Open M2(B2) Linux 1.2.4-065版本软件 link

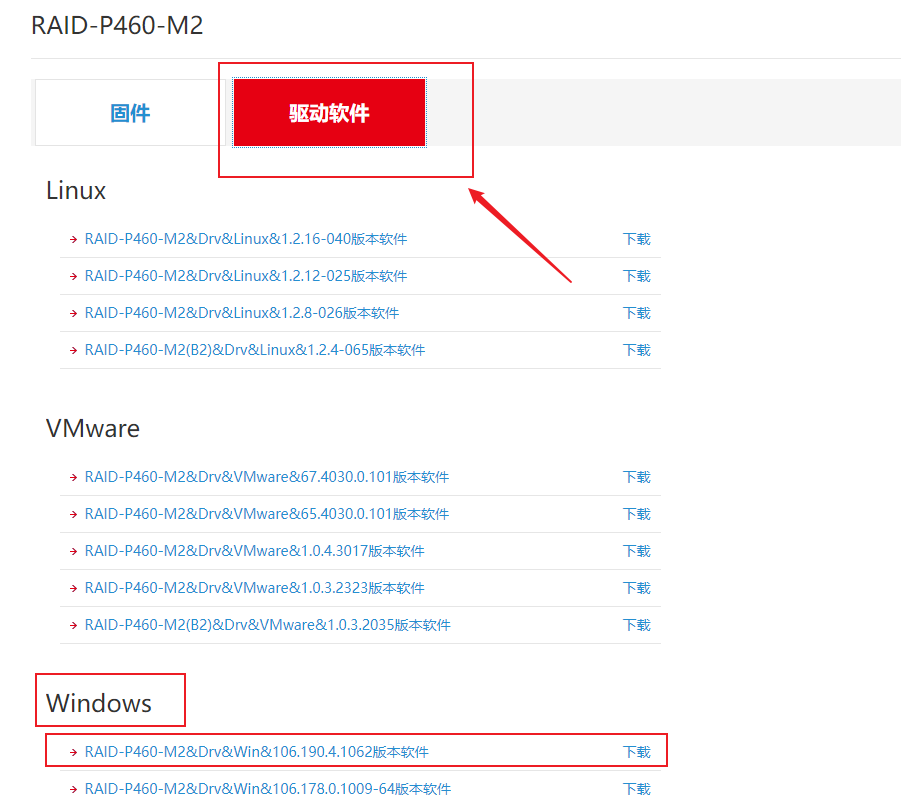click(255, 350)
